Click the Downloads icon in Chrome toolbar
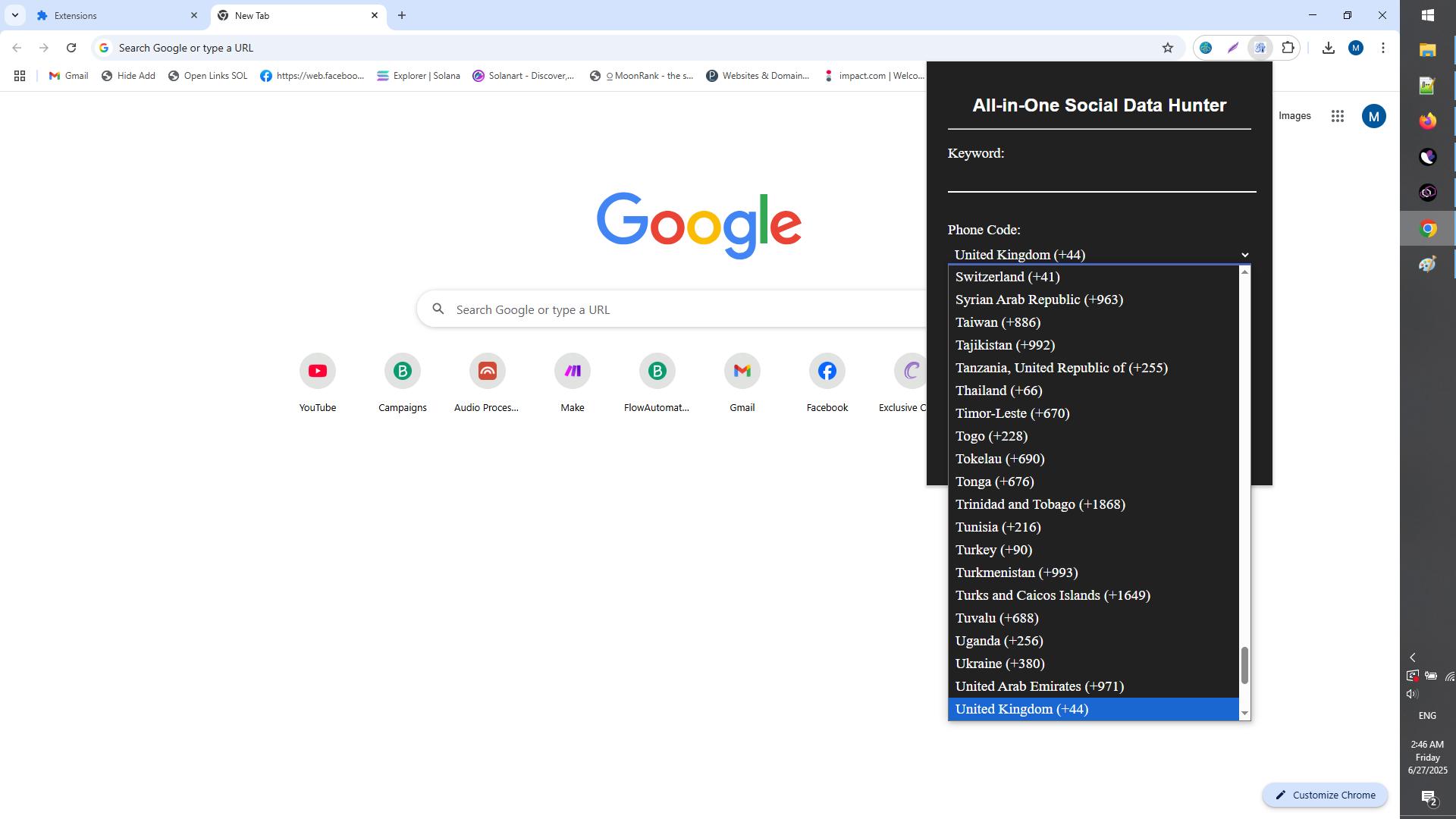 [1329, 47]
